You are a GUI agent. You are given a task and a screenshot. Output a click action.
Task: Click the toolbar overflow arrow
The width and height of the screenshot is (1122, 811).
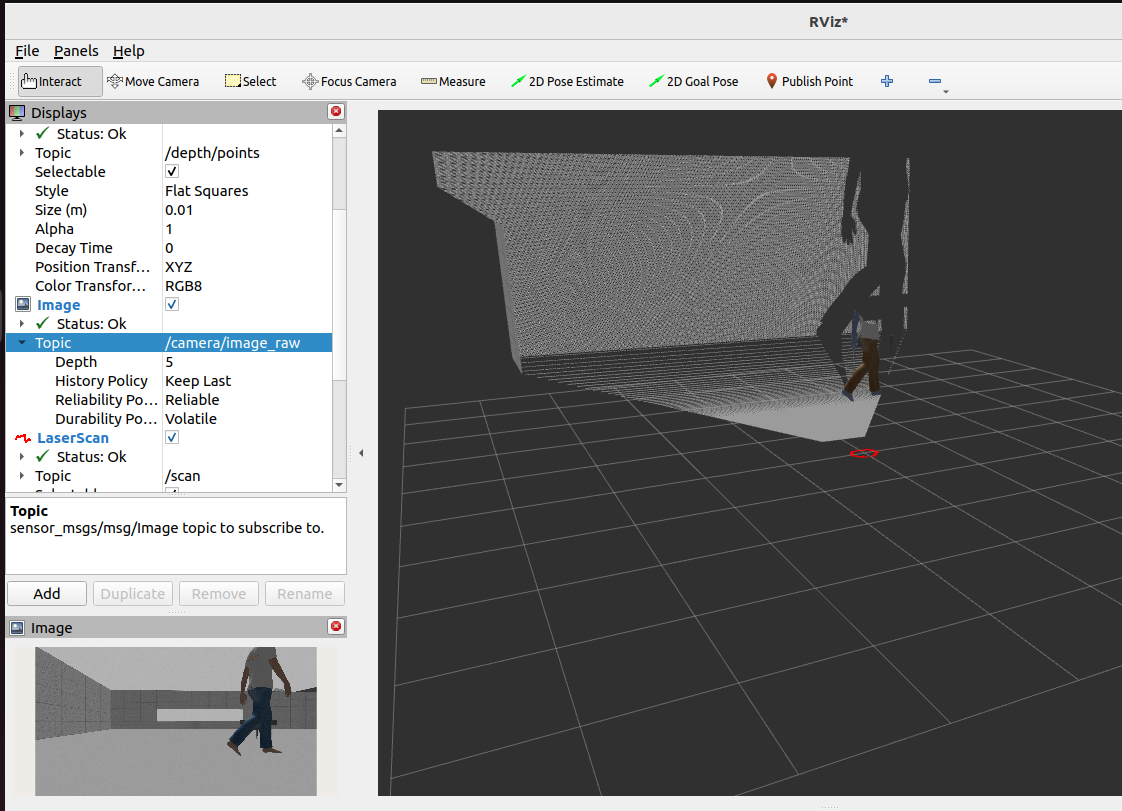tap(945, 92)
